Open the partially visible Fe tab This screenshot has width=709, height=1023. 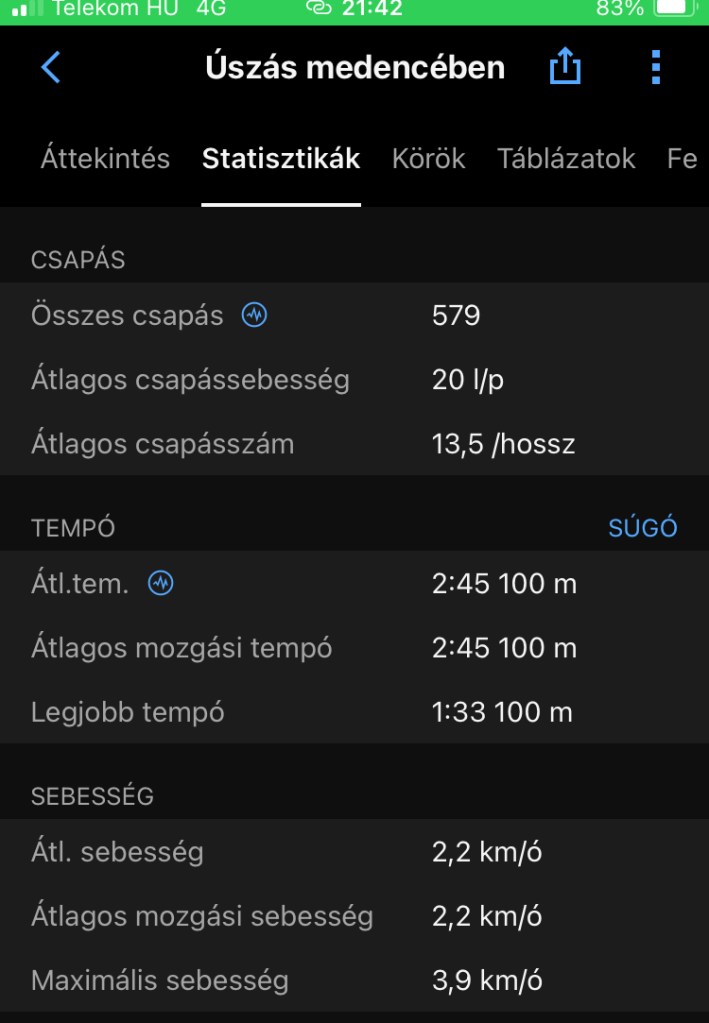pyautogui.click(x=682, y=158)
